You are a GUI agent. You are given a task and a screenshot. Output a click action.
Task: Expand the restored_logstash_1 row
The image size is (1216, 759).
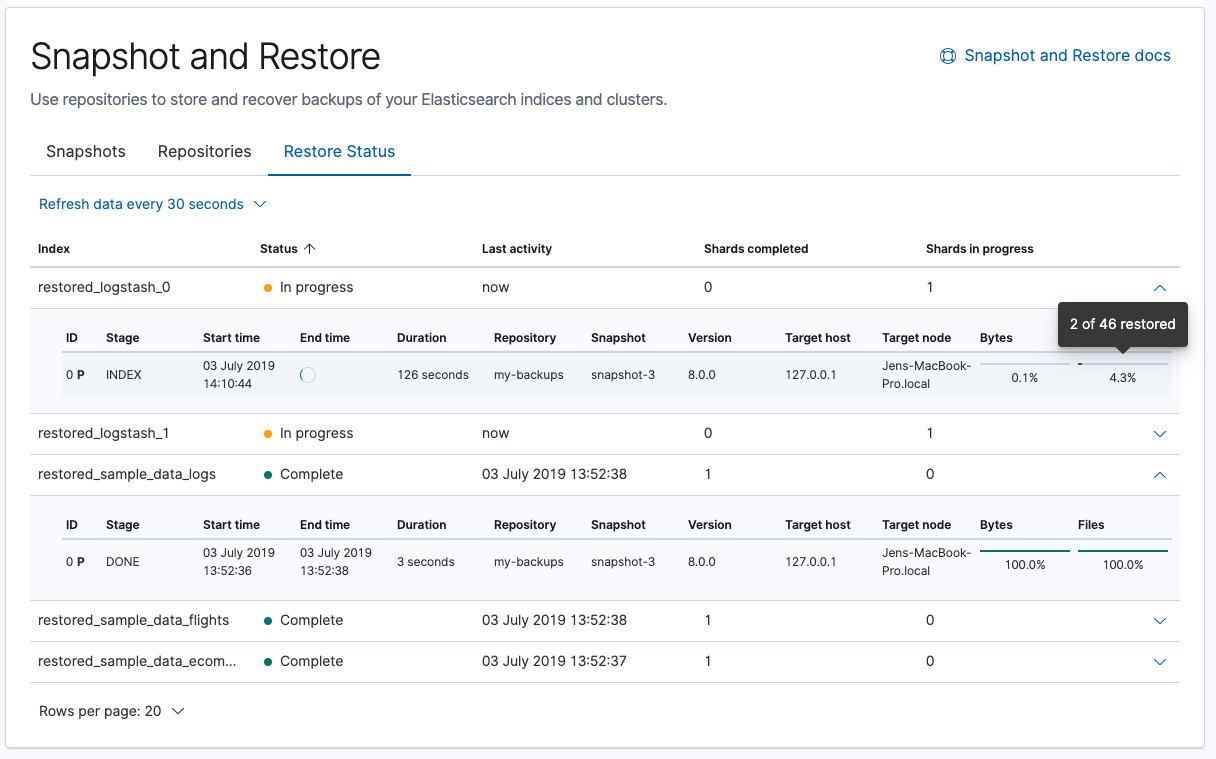(1159, 433)
